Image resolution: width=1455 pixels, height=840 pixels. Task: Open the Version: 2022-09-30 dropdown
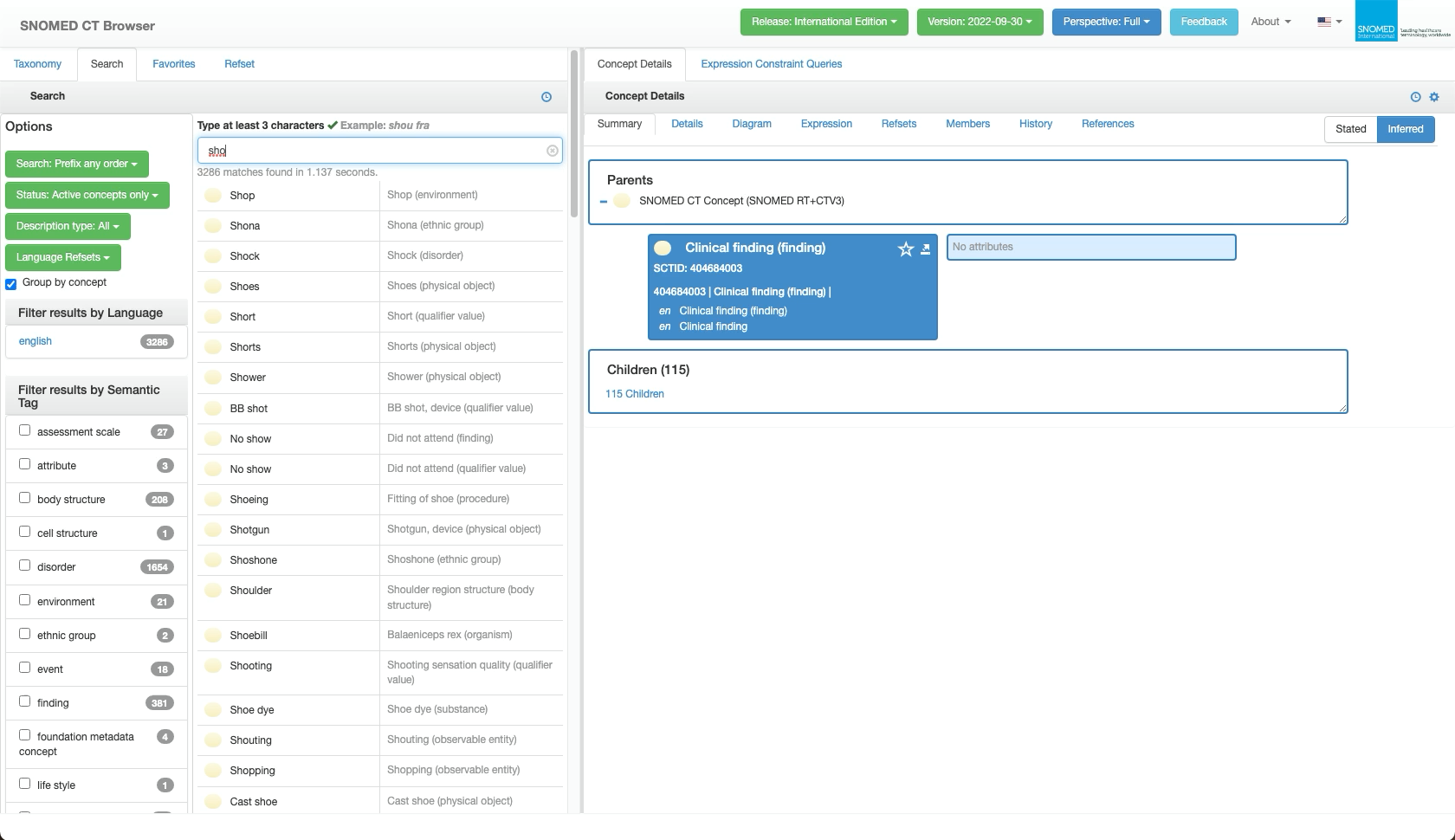(980, 22)
